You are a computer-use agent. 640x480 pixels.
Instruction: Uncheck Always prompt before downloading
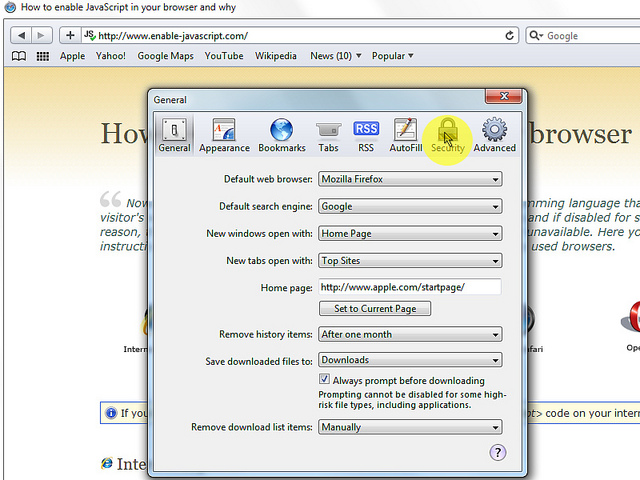click(x=325, y=380)
